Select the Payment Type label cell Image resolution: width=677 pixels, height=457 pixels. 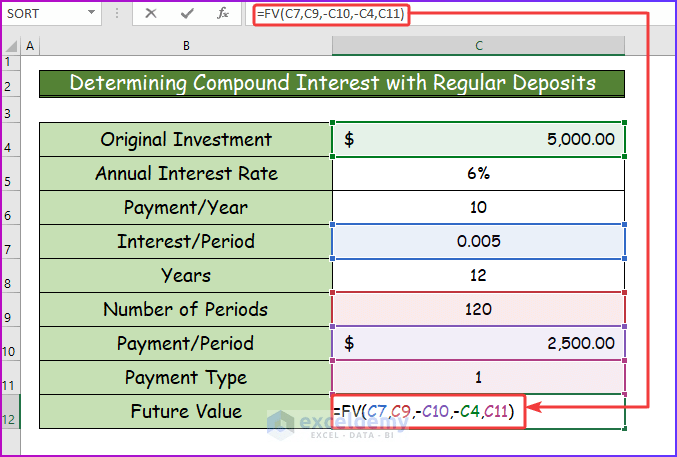pos(186,378)
